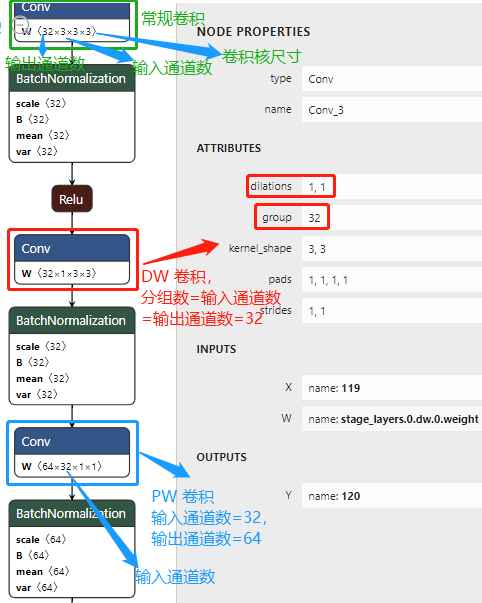
Task: Click the W input stage_layers.0.dw.0.weight
Action: click(x=392, y=419)
